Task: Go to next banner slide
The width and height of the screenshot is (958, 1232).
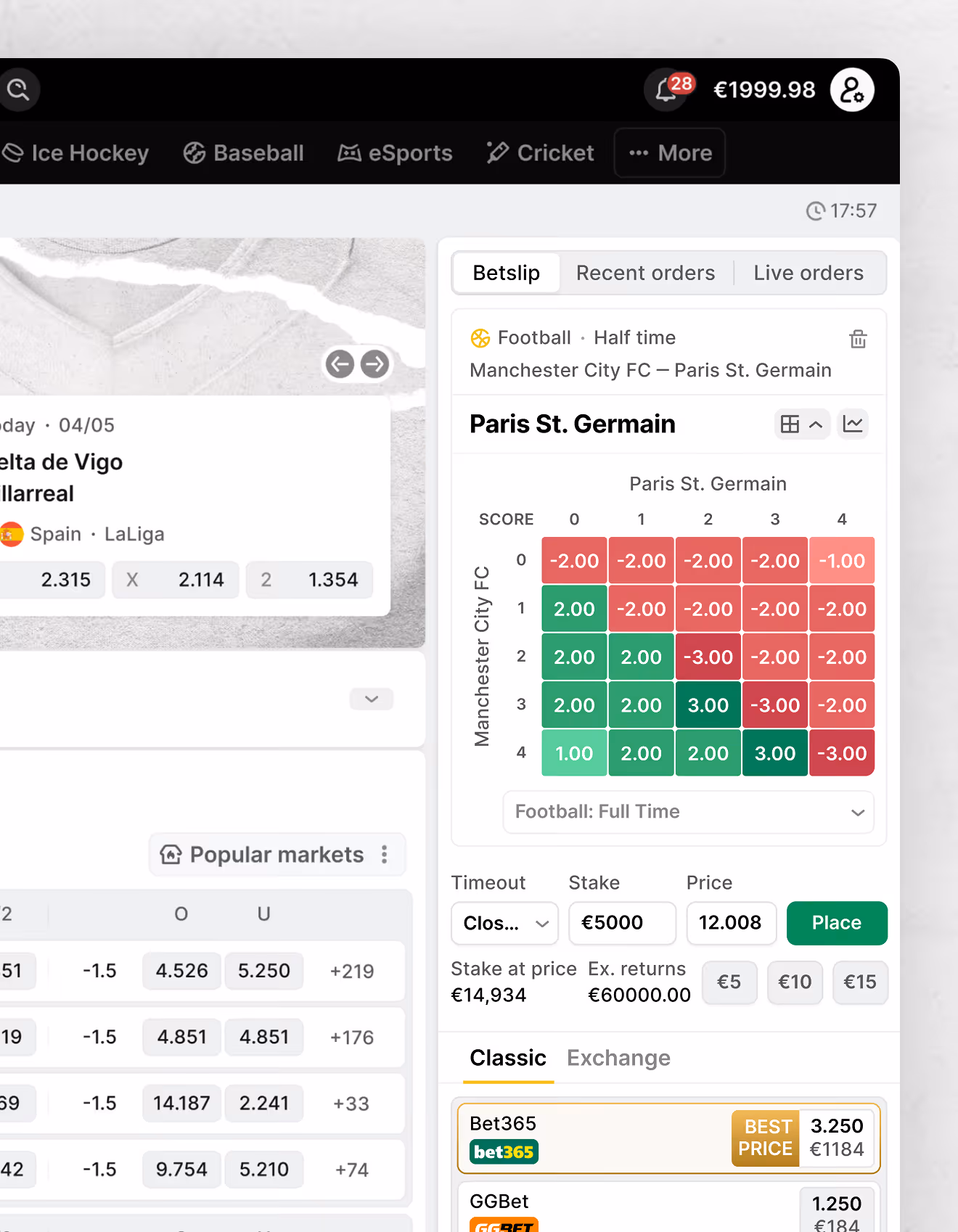Action: 374,364
